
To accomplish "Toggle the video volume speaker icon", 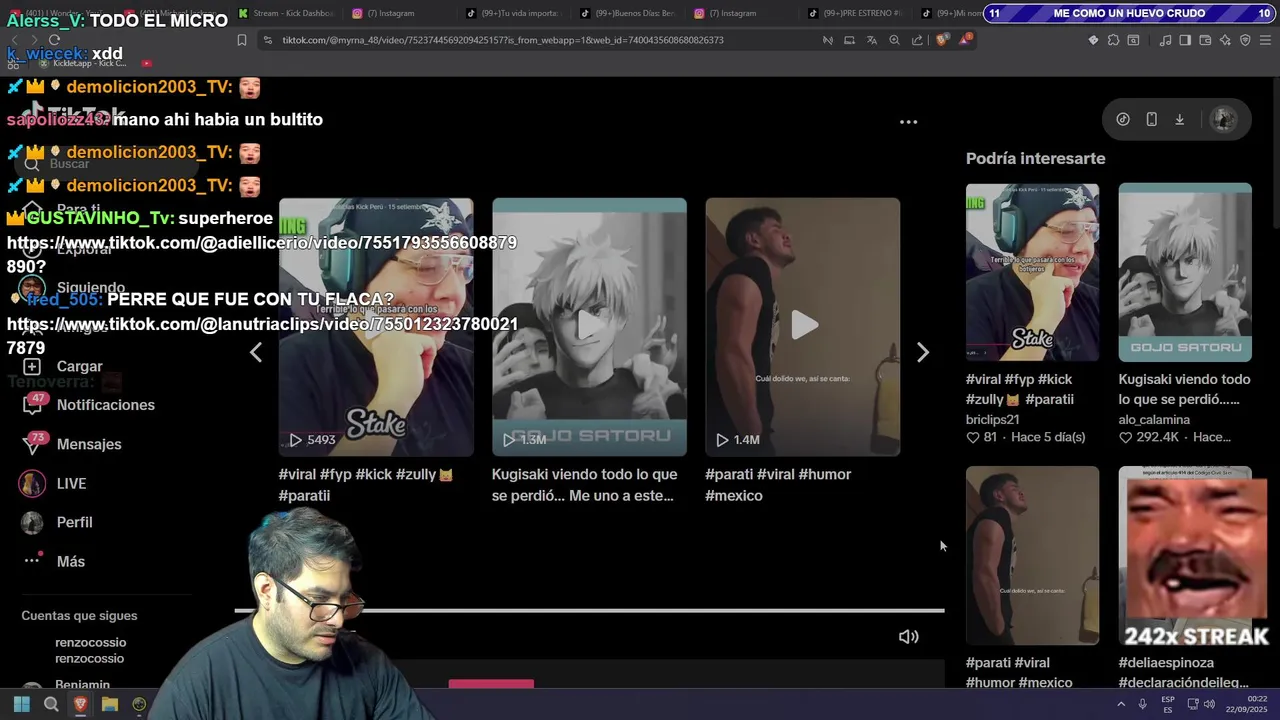I will pos(908,637).
